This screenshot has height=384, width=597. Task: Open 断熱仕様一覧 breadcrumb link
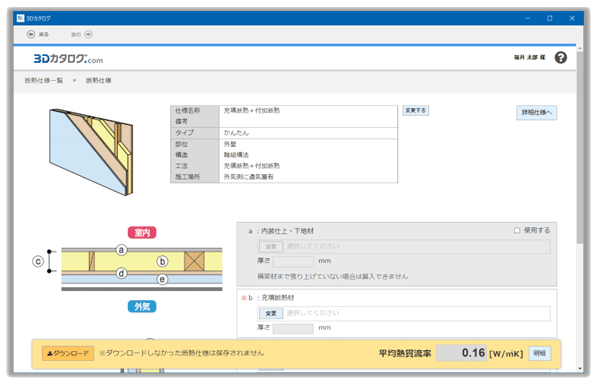pos(44,80)
